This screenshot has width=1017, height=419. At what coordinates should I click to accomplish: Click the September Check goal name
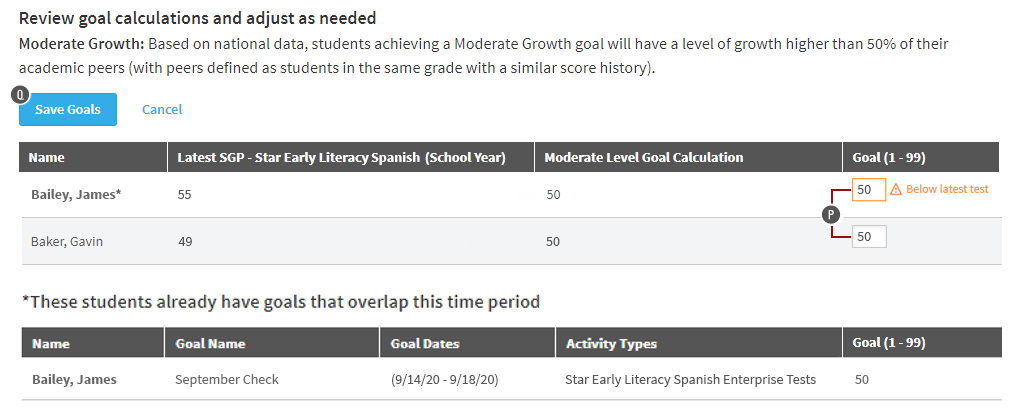[226, 379]
